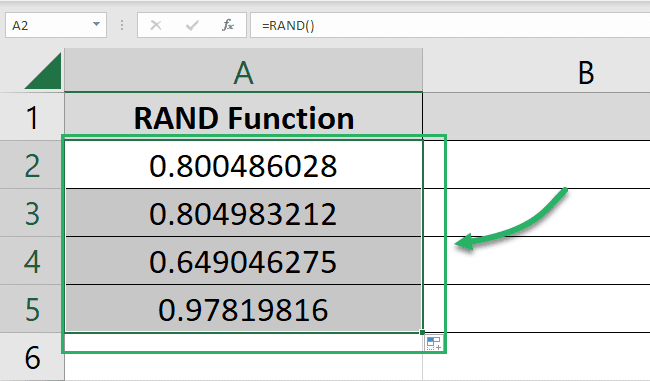Image resolution: width=650 pixels, height=381 pixels.
Task: Click the Cancel X icon in formula bar
Action: click(x=156, y=26)
